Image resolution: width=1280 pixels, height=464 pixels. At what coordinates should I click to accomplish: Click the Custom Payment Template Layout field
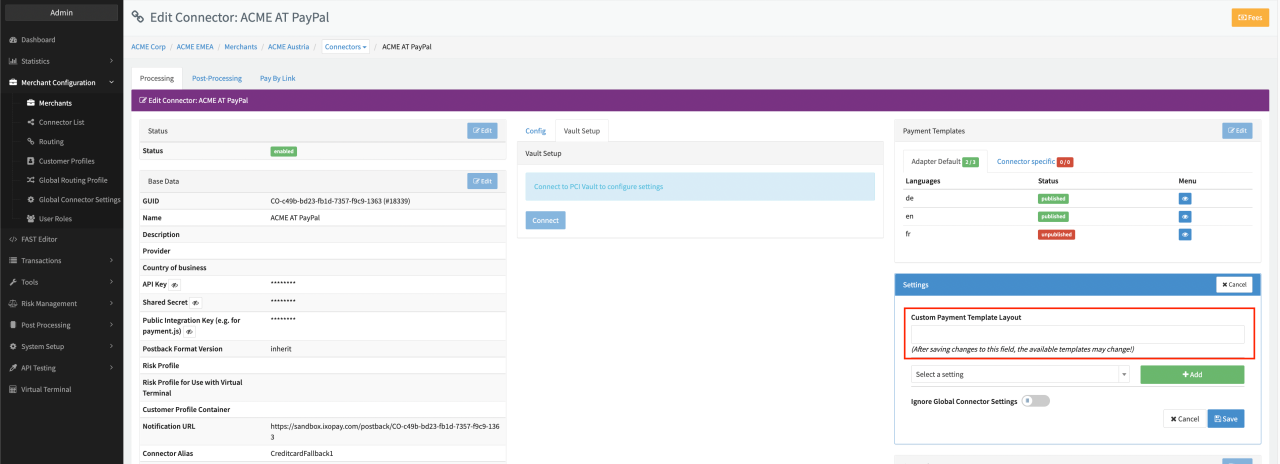point(1077,335)
